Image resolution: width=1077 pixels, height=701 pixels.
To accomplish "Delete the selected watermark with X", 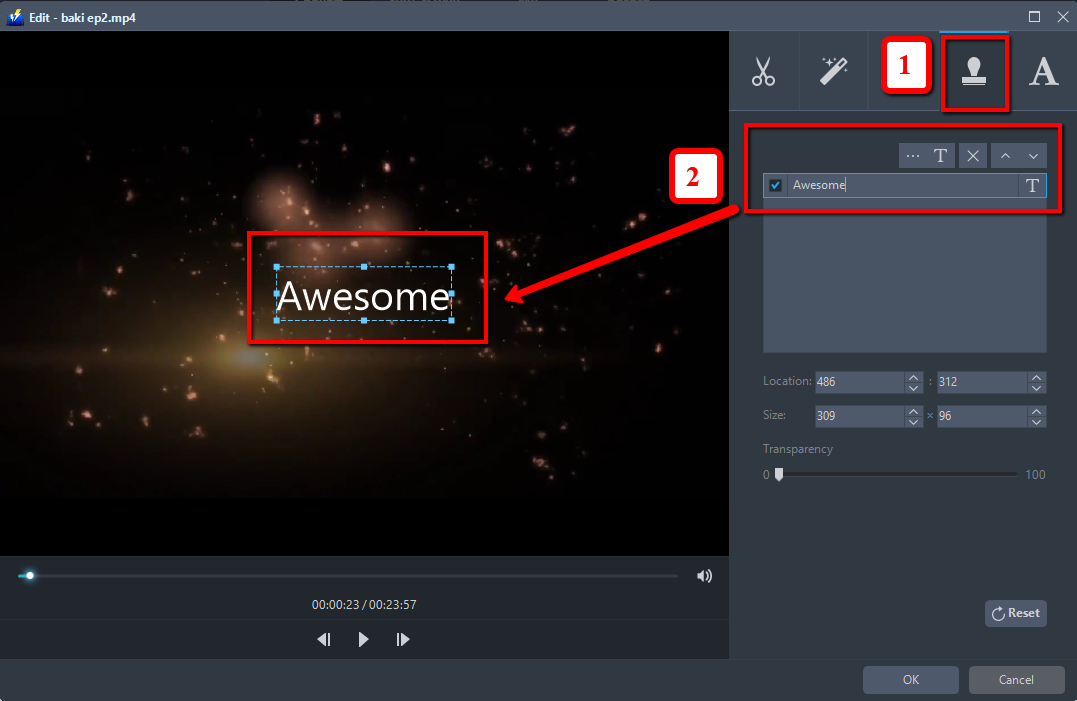I will click(x=972, y=156).
